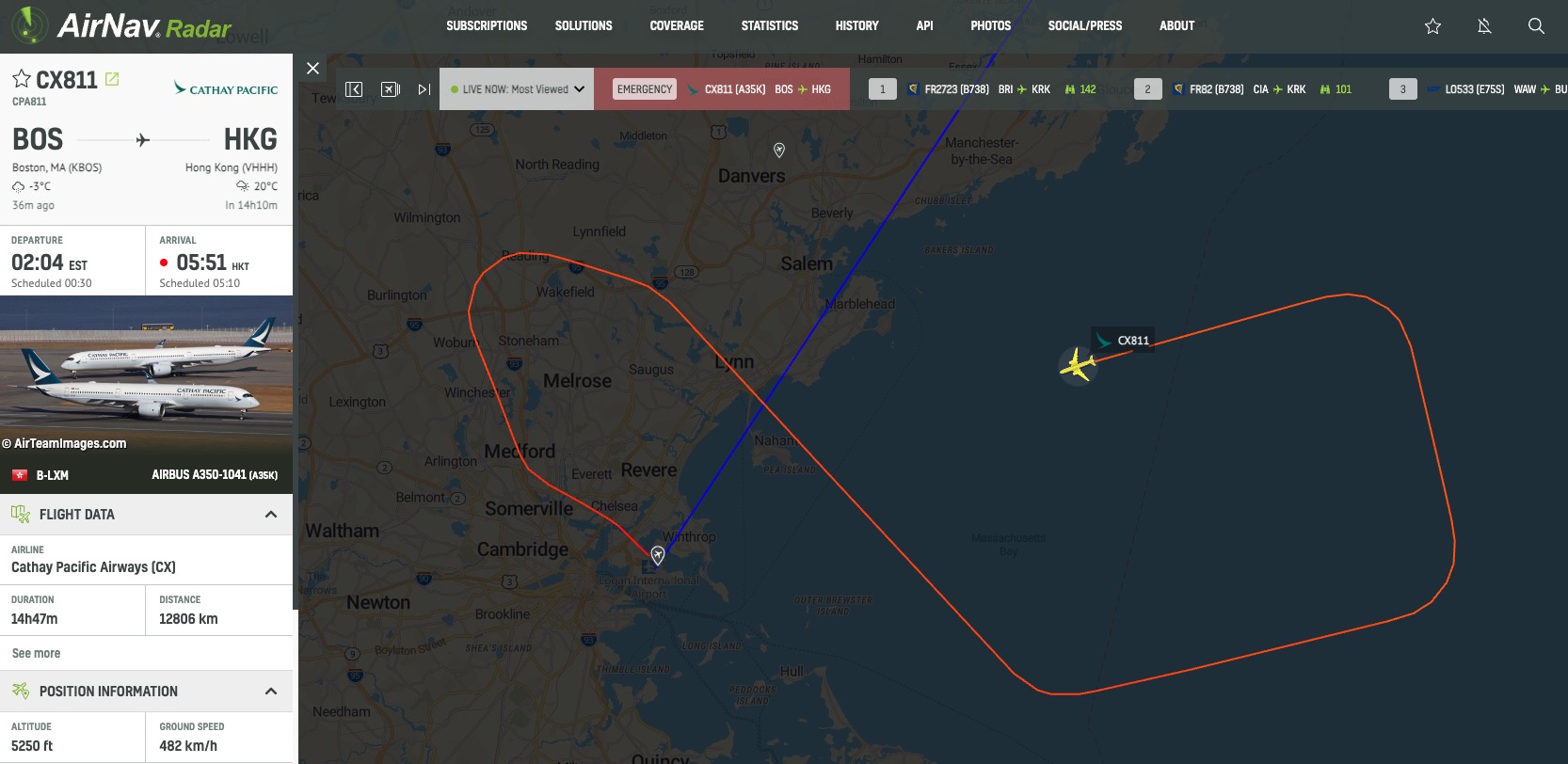Click the favorites star icon in header
1568x764 pixels.
(x=1432, y=26)
